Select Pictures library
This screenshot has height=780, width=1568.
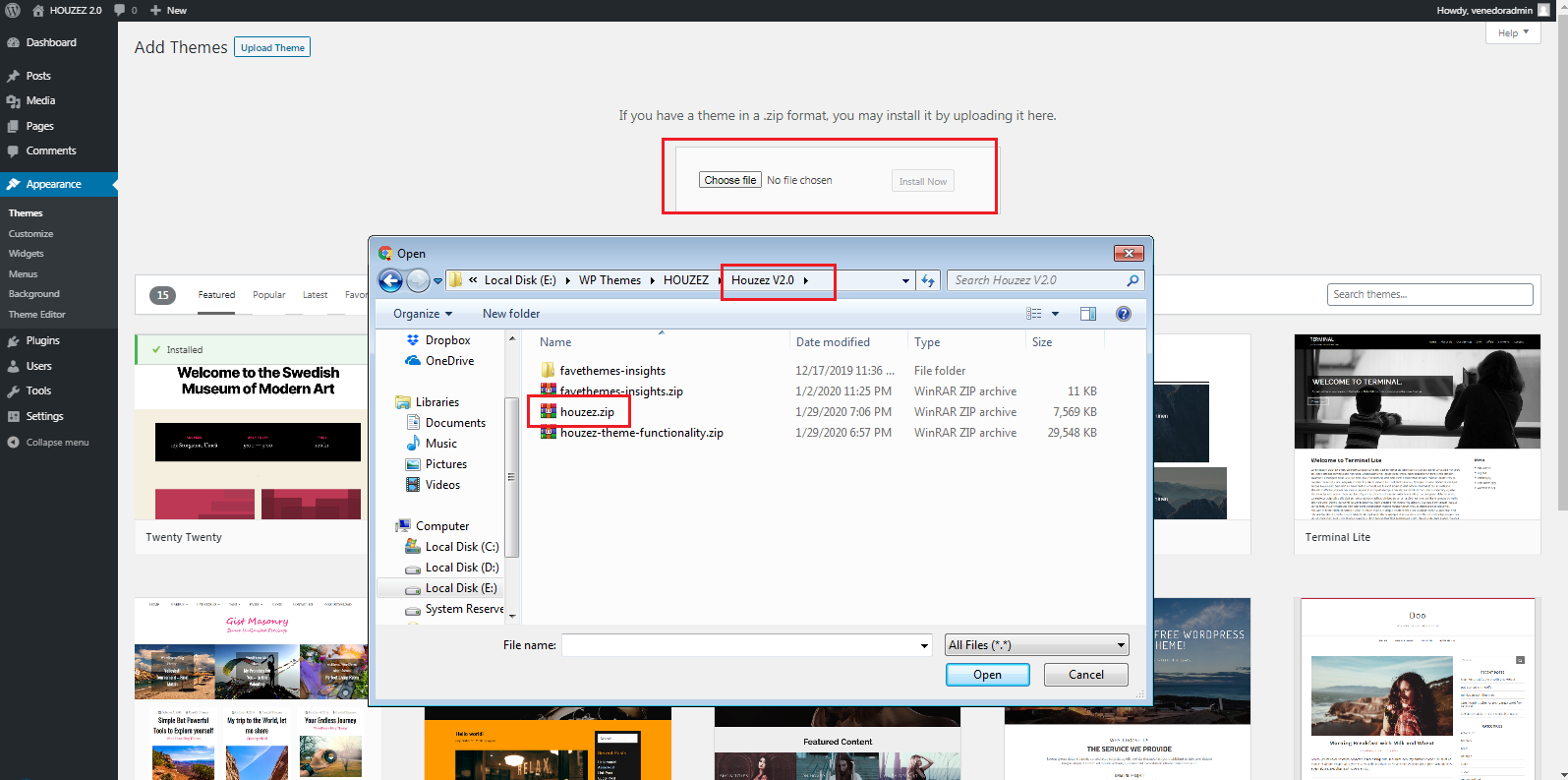(446, 464)
